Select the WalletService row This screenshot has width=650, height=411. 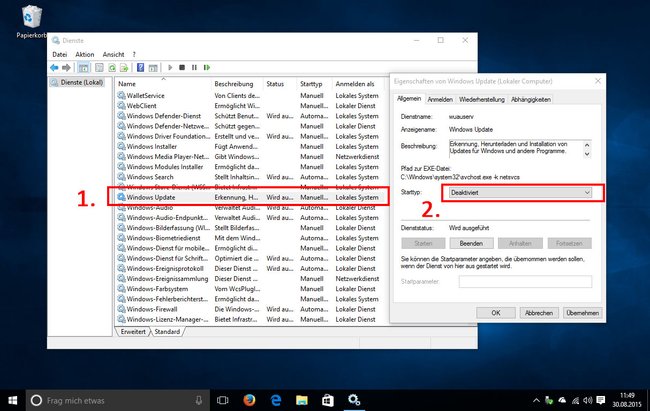[x=248, y=96]
